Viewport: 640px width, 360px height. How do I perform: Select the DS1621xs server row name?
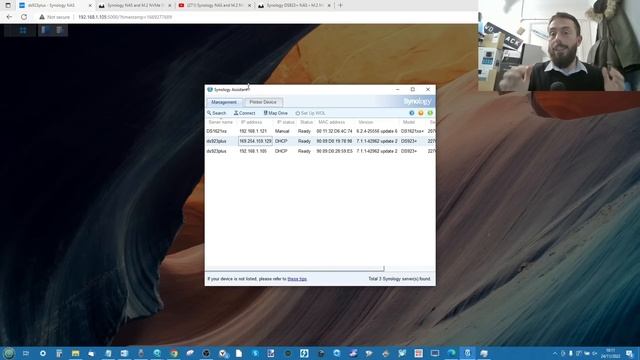tap(216, 131)
